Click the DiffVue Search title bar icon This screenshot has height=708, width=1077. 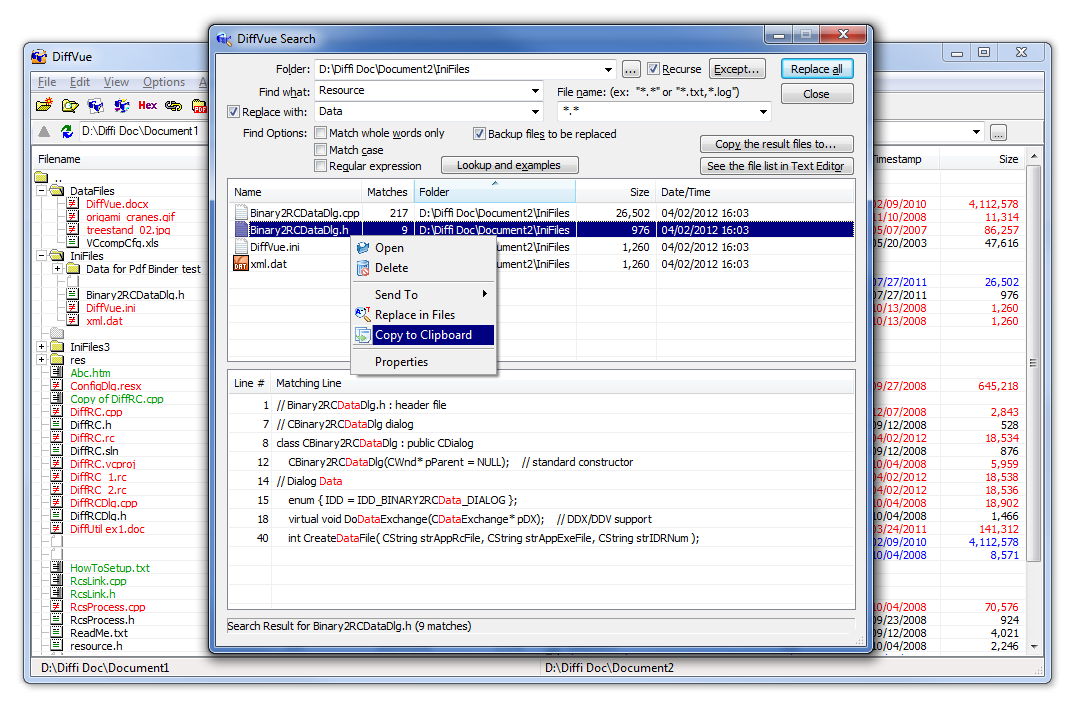[x=225, y=39]
